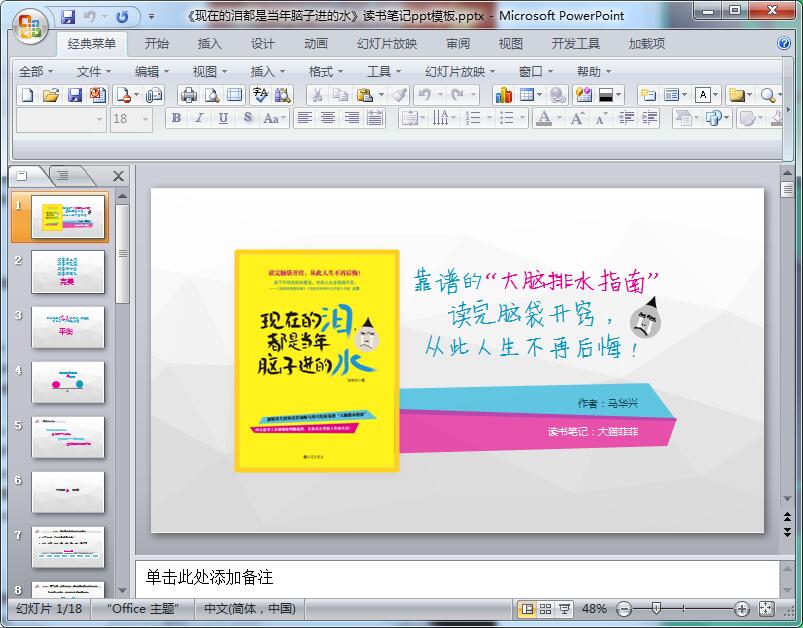Click Fit slide to window icon
Image resolution: width=803 pixels, height=628 pixels.
(x=766, y=609)
